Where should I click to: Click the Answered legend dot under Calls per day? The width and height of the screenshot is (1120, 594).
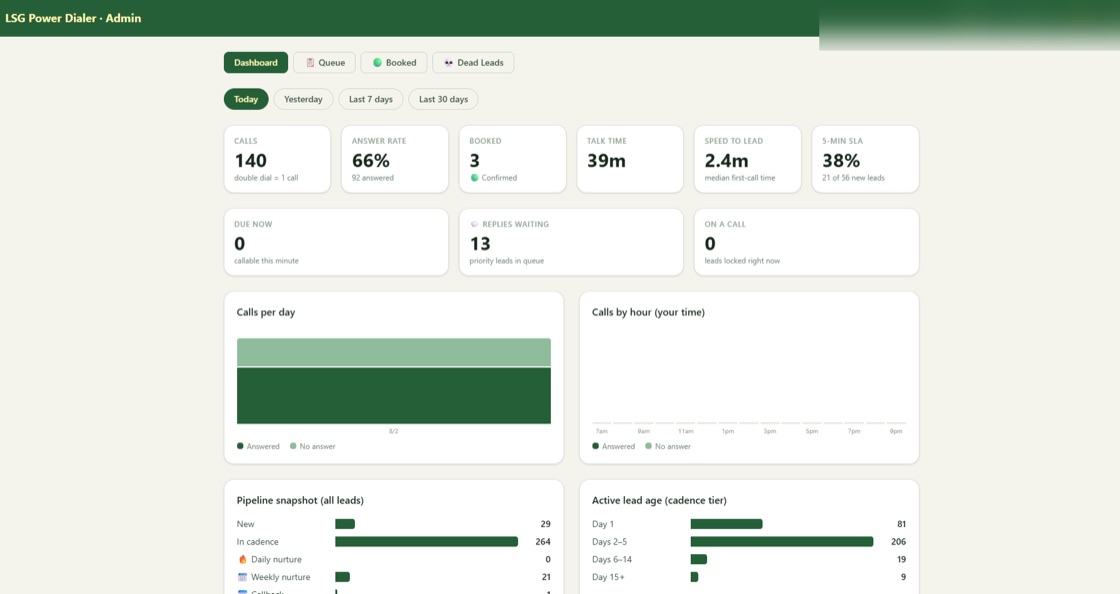tap(240, 446)
